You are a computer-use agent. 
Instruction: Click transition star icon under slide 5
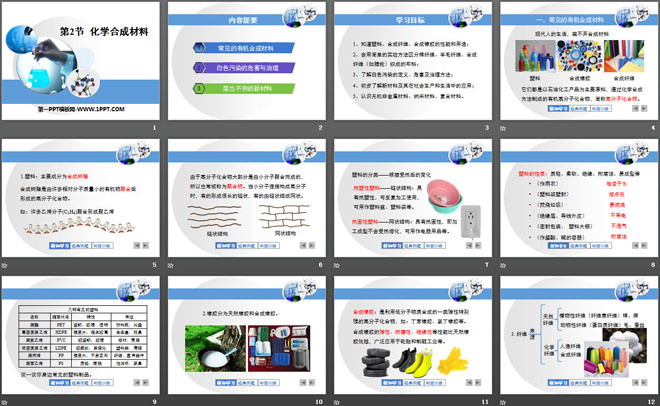point(5,265)
